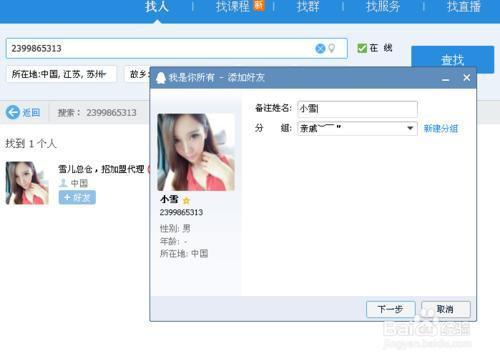Click the 取消 cancel button
The height and width of the screenshot is (361, 500).
click(x=446, y=309)
